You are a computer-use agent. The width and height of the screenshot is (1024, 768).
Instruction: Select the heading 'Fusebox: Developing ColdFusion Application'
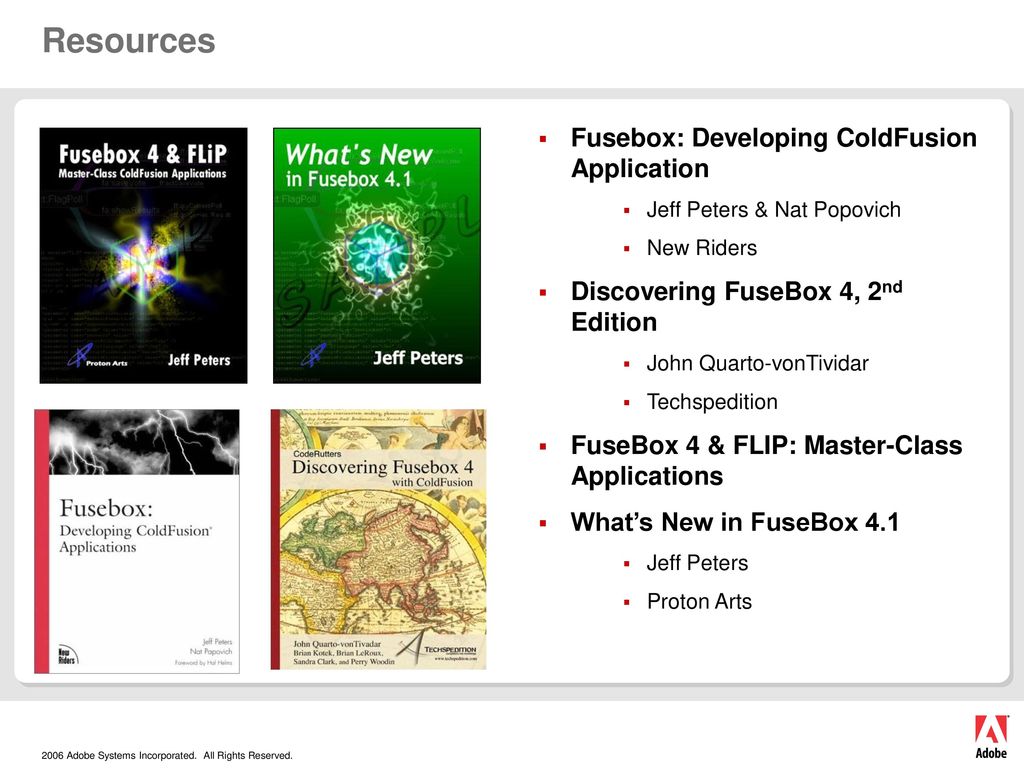[x=774, y=153]
